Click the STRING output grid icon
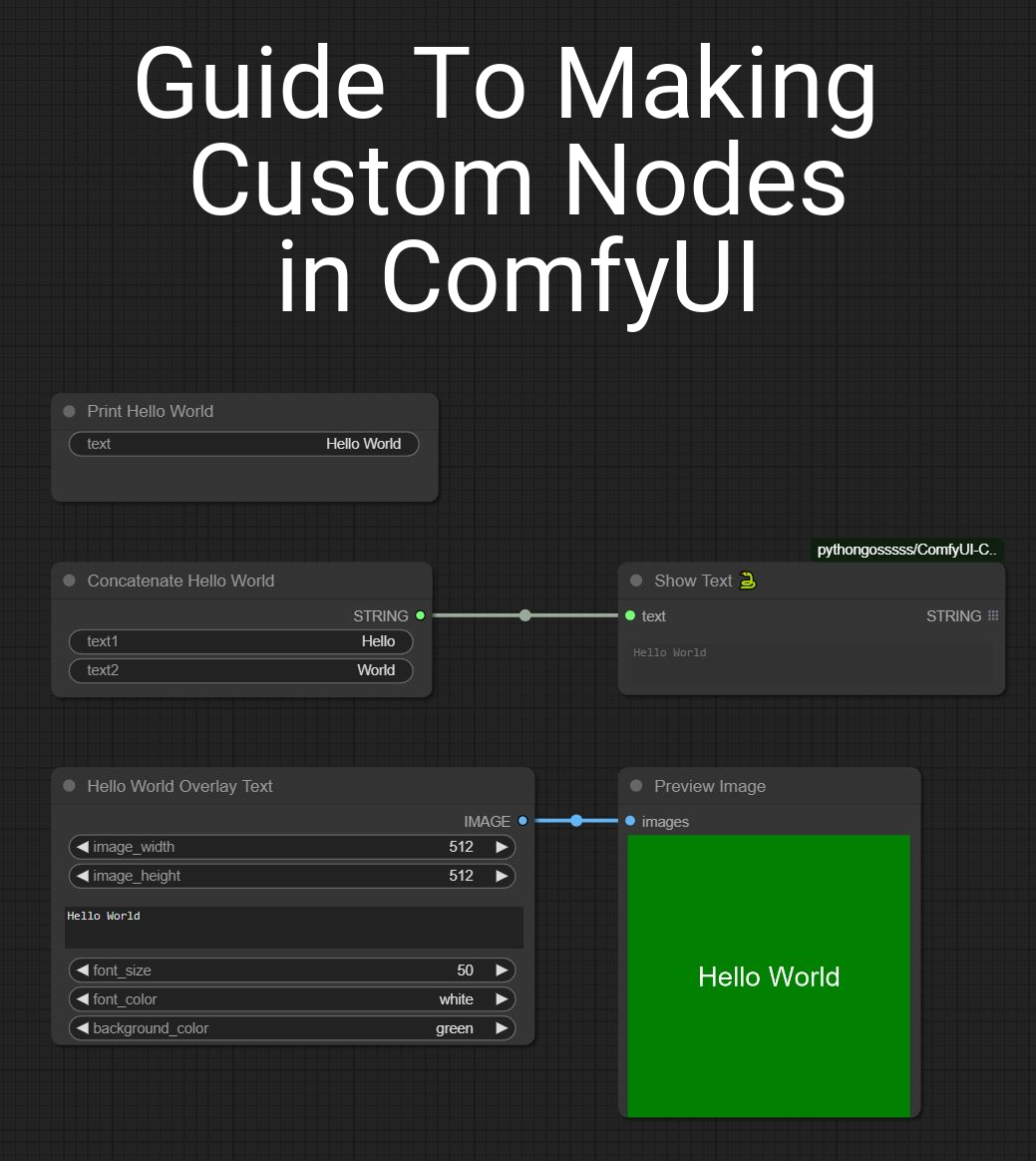1036x1161 pixels. tap(993, 615)
